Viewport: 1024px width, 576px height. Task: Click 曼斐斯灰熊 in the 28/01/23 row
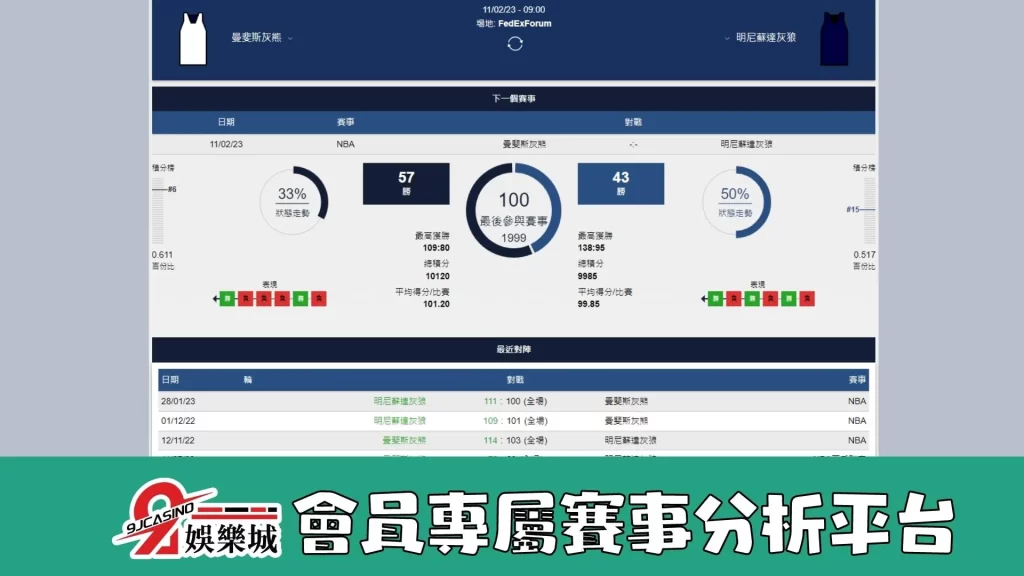[626, 401]
